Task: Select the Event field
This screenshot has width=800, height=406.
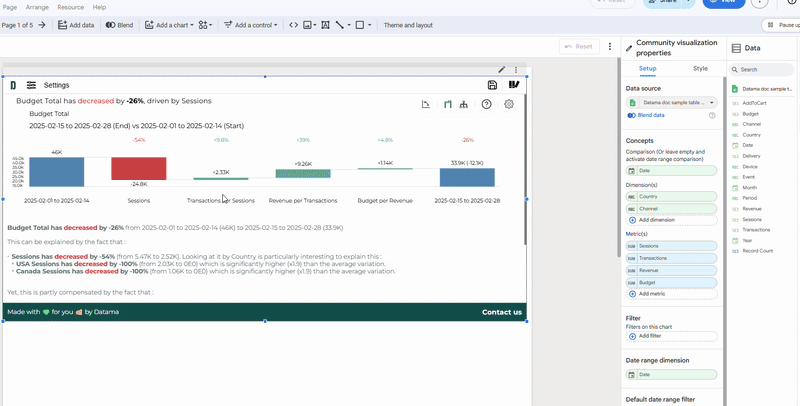Action: (x=748, y=177)
